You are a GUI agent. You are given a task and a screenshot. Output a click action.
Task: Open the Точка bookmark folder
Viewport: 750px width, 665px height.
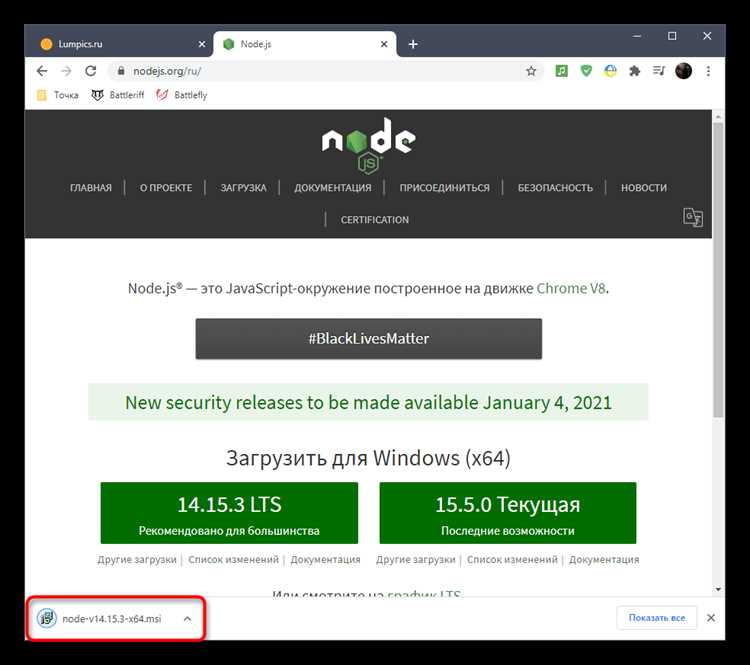pyautogui.click(x=58, y=95)
